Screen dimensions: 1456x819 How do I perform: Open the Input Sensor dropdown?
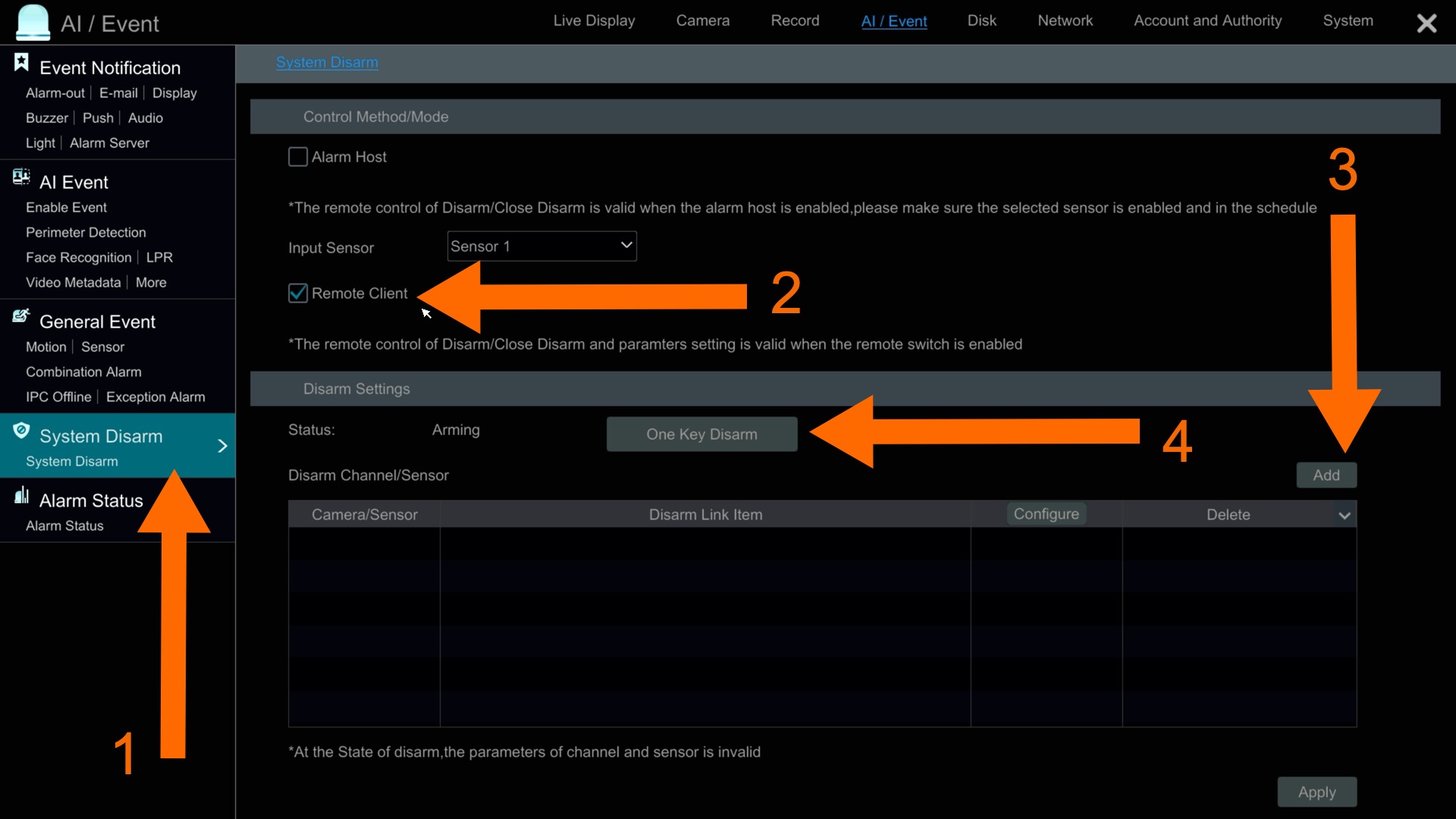(x=541, y=246)
